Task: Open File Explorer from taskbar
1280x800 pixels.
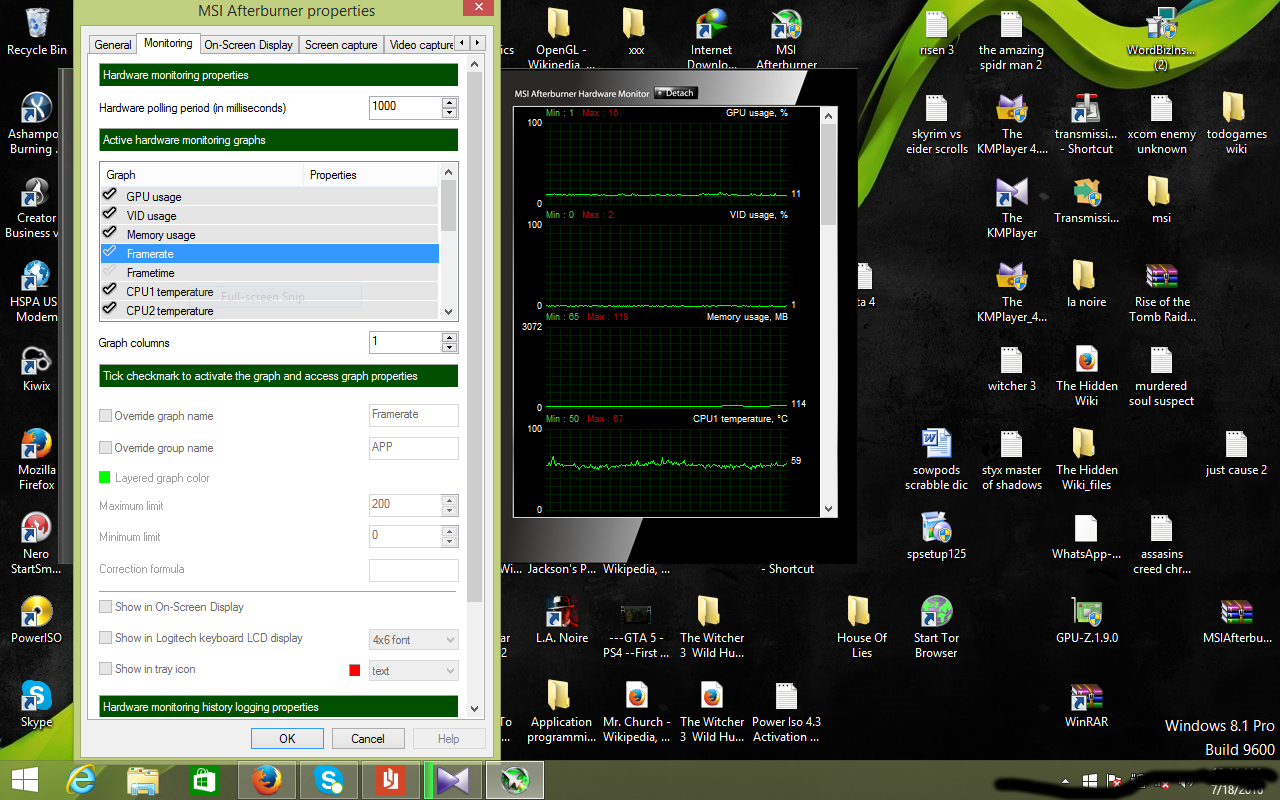Action: pos(143,780)
